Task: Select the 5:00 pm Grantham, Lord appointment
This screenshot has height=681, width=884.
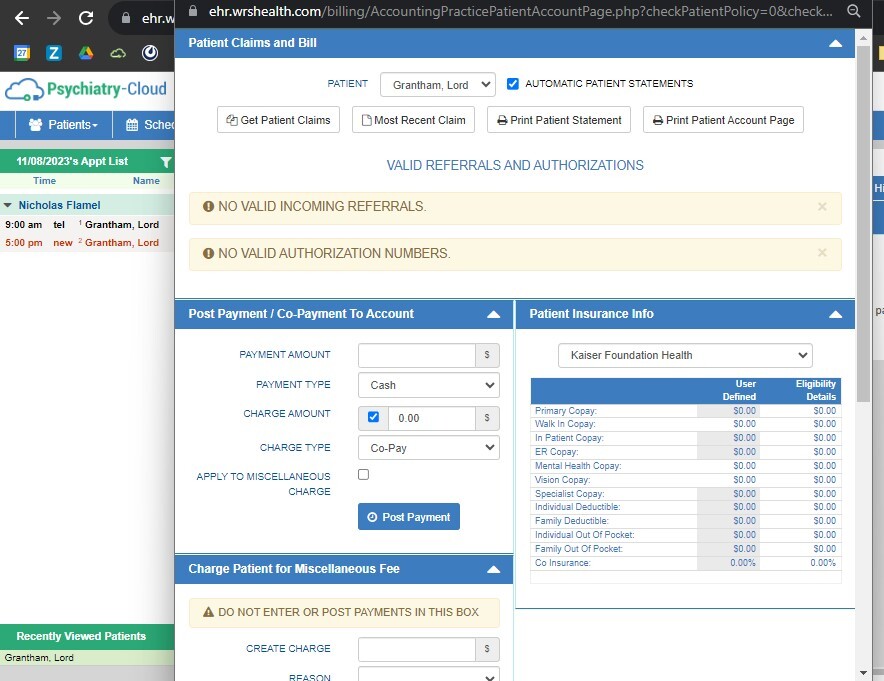Action: coord(121,243)
